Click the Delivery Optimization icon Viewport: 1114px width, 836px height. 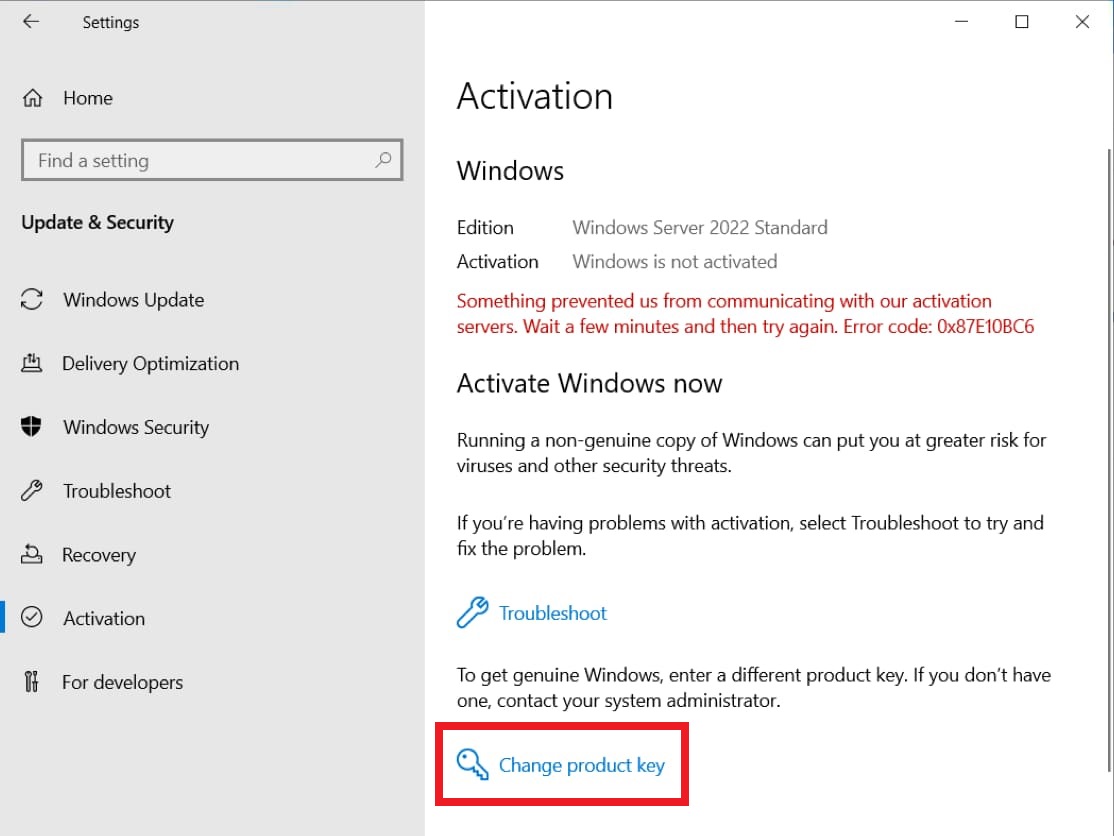click(32, 363)
